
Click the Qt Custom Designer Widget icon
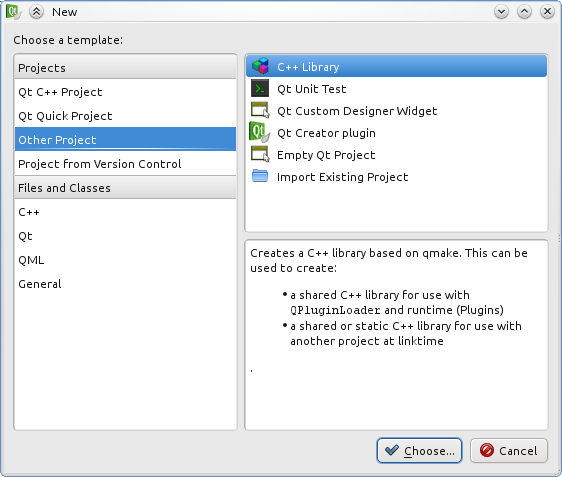pos(260,110)
